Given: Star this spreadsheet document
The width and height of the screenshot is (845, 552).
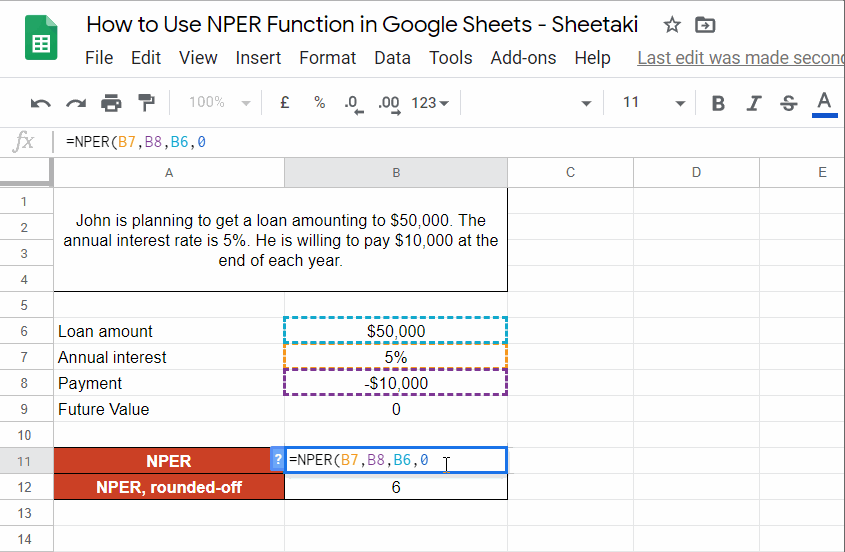Looking at the screenshot, I should coord(671,25).
